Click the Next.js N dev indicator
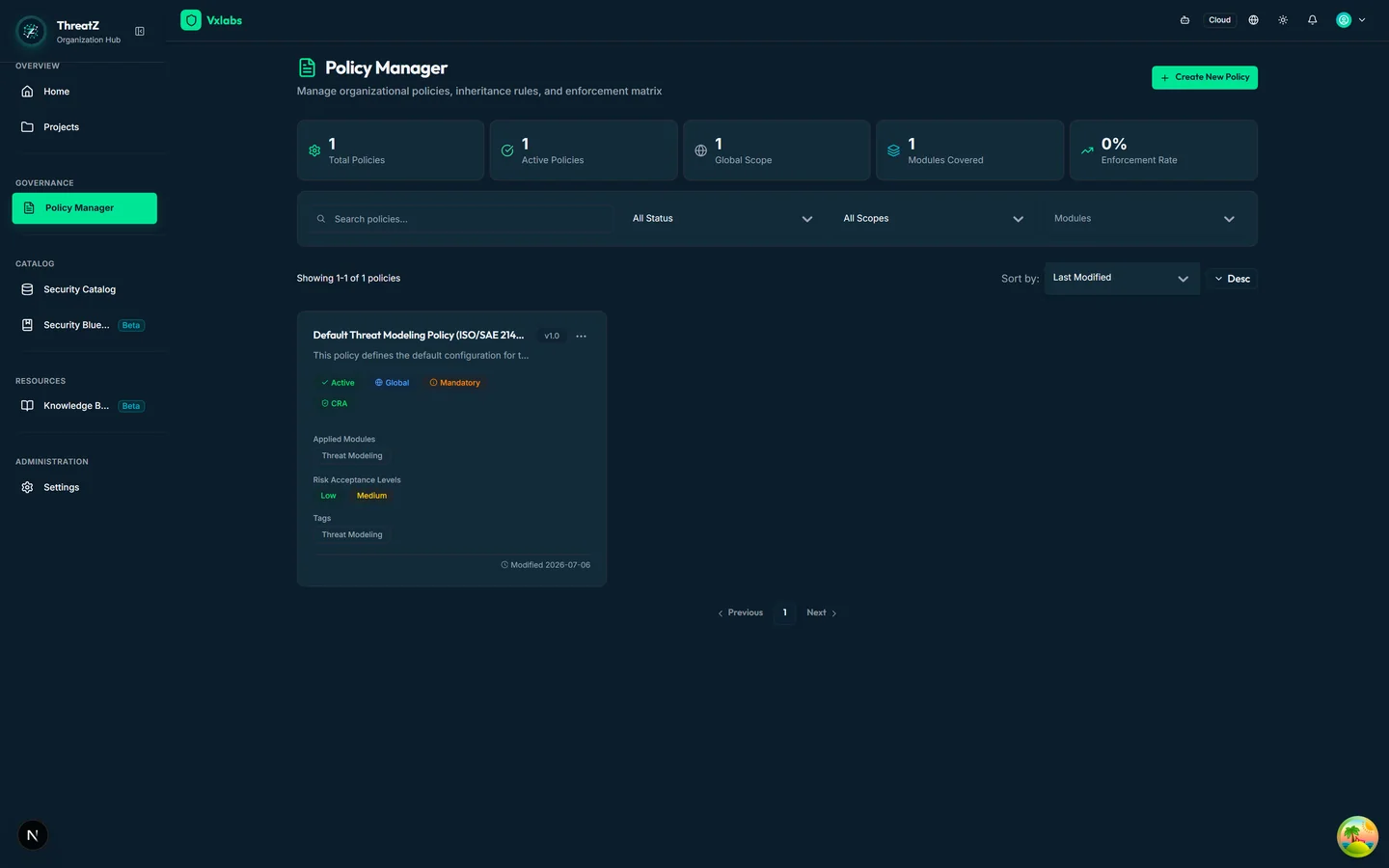Viewport: 1389px width, 868px height. tap(33, 835)
